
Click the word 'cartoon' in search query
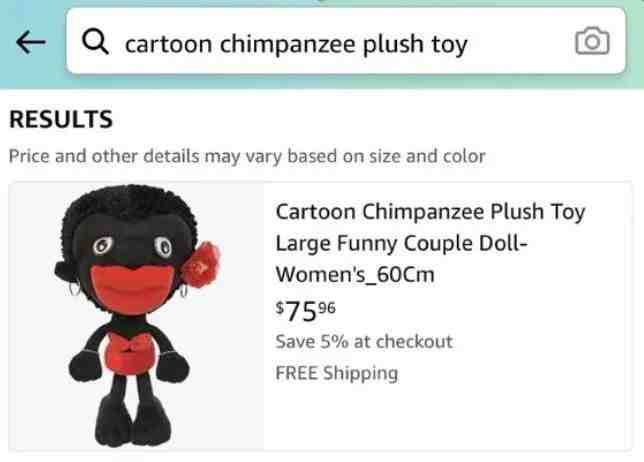168,44
